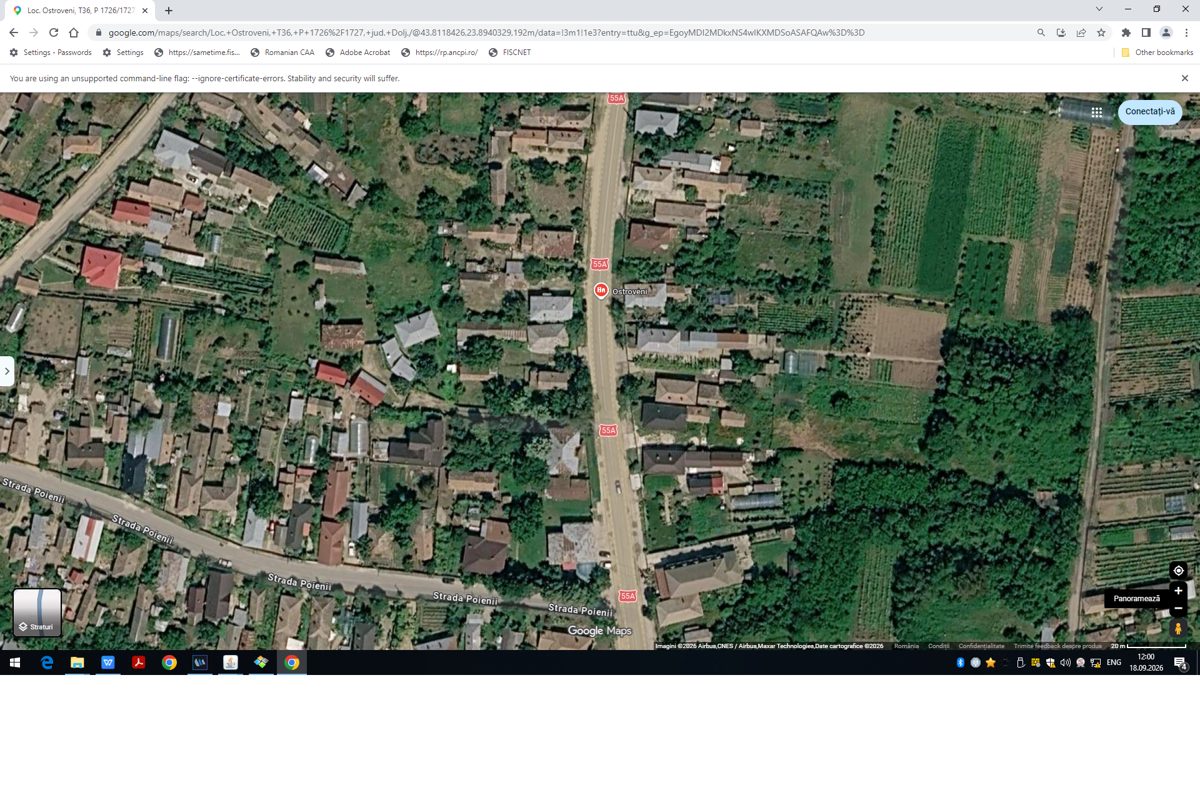Click Trimite feedback despre produs link

pos(1058,646)
